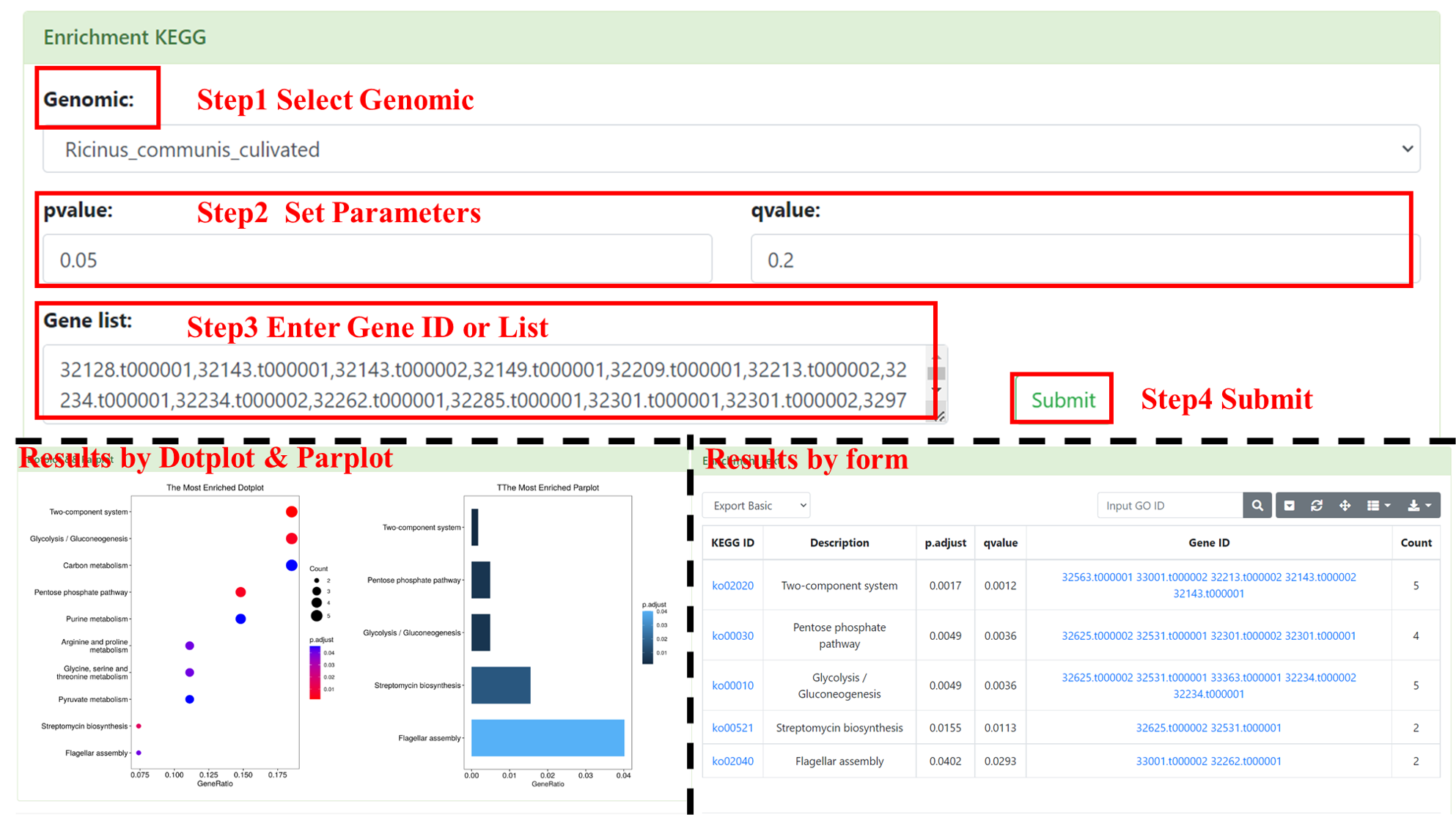Click the pvalue input field
The image size is (1456, 815).
(x=377, y=259)
